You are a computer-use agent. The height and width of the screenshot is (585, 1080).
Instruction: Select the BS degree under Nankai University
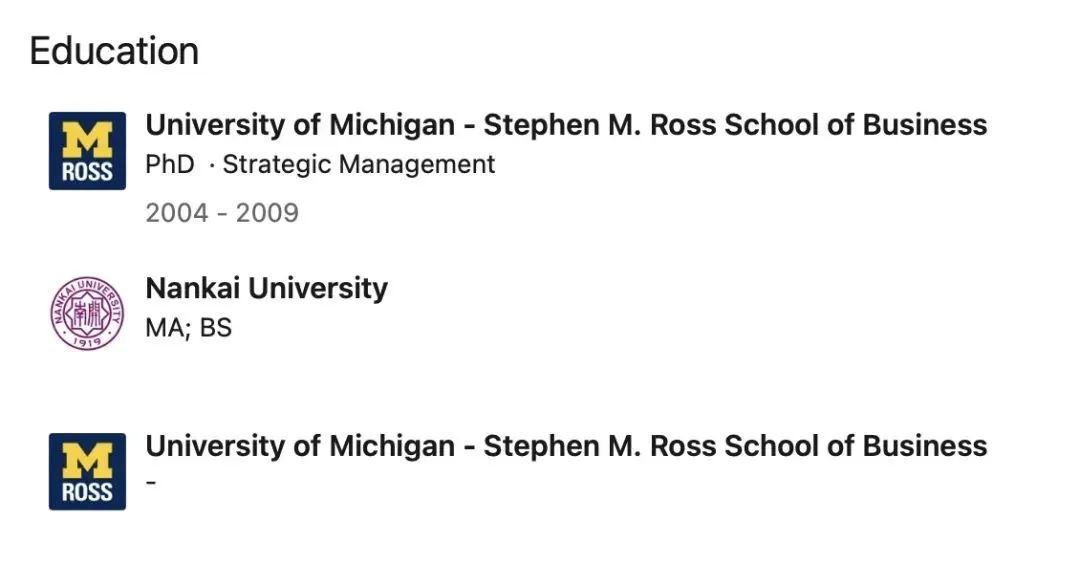pos(216,328)
